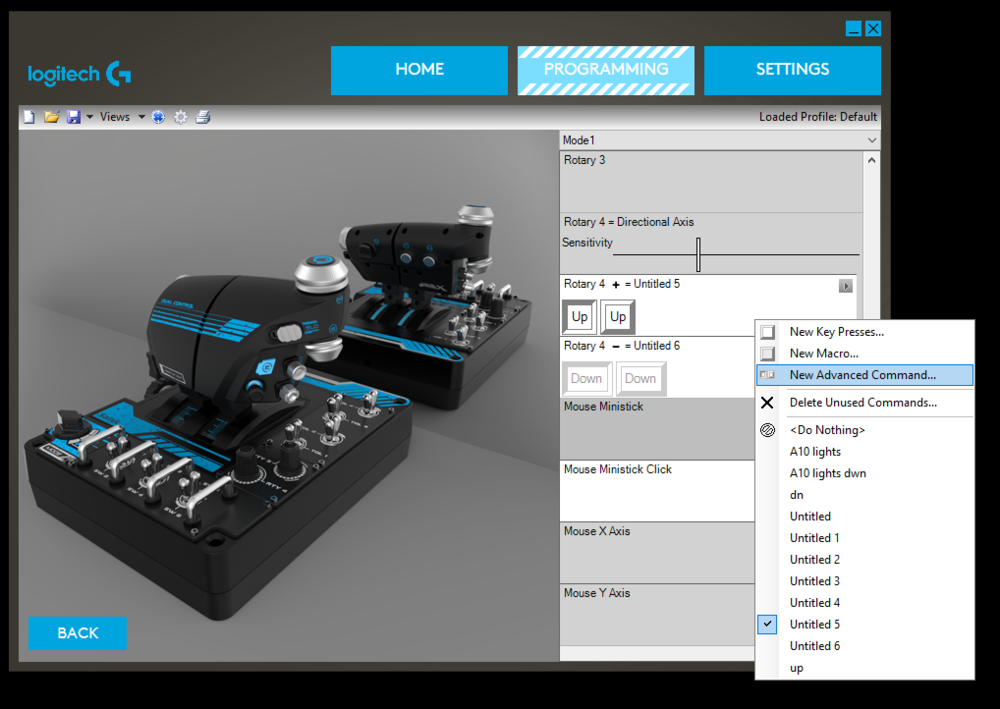
Task: Select the Mouse X Axis cell
Action: 657,552
